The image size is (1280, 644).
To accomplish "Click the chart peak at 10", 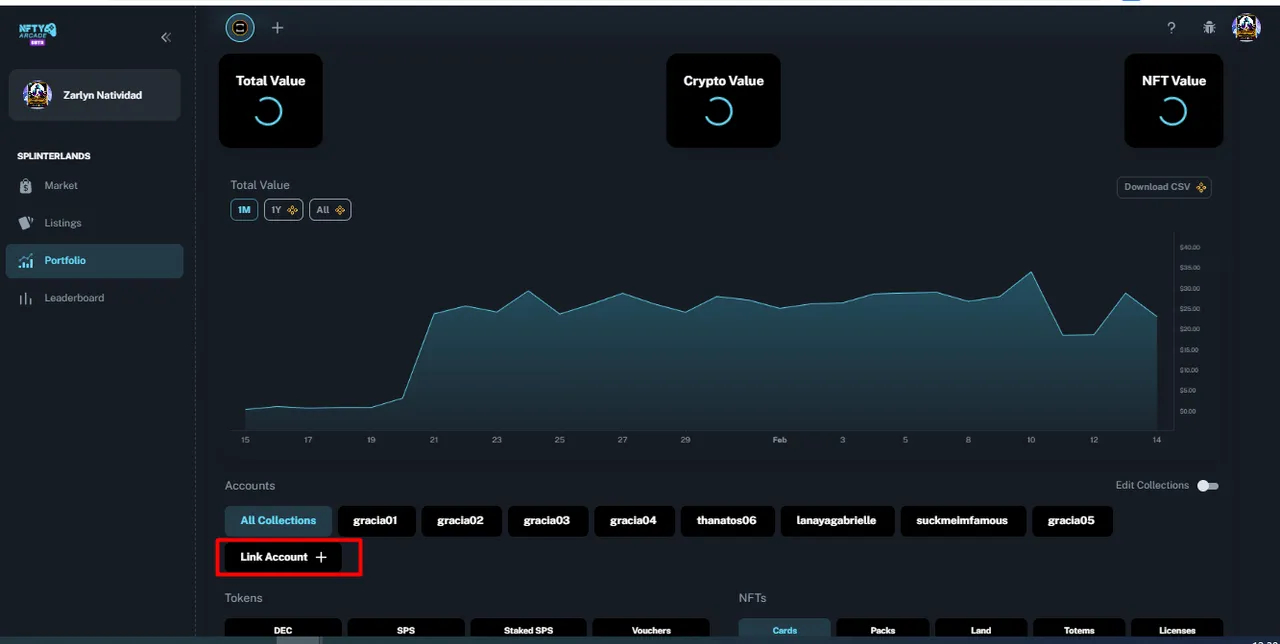I will [1031, 272].
